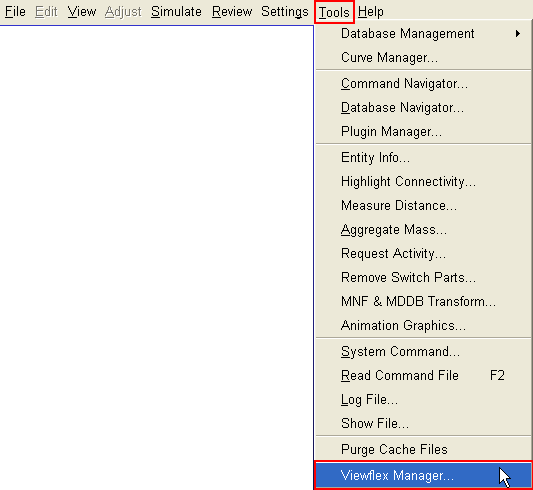Launch the Plugin Manager entry
Image resolution: width=533 pixels, height=490 pixels.
point(423,132)
